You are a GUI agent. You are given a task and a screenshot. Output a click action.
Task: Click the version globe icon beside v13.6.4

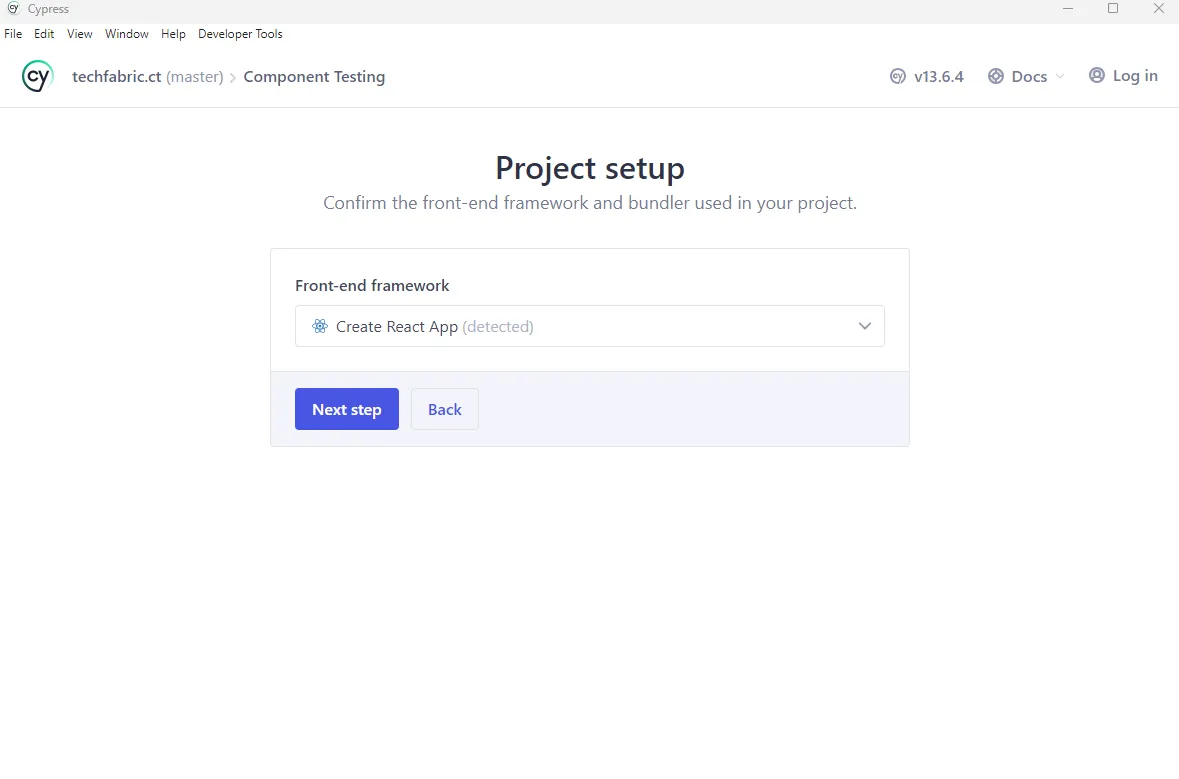(x=897, y=75)
